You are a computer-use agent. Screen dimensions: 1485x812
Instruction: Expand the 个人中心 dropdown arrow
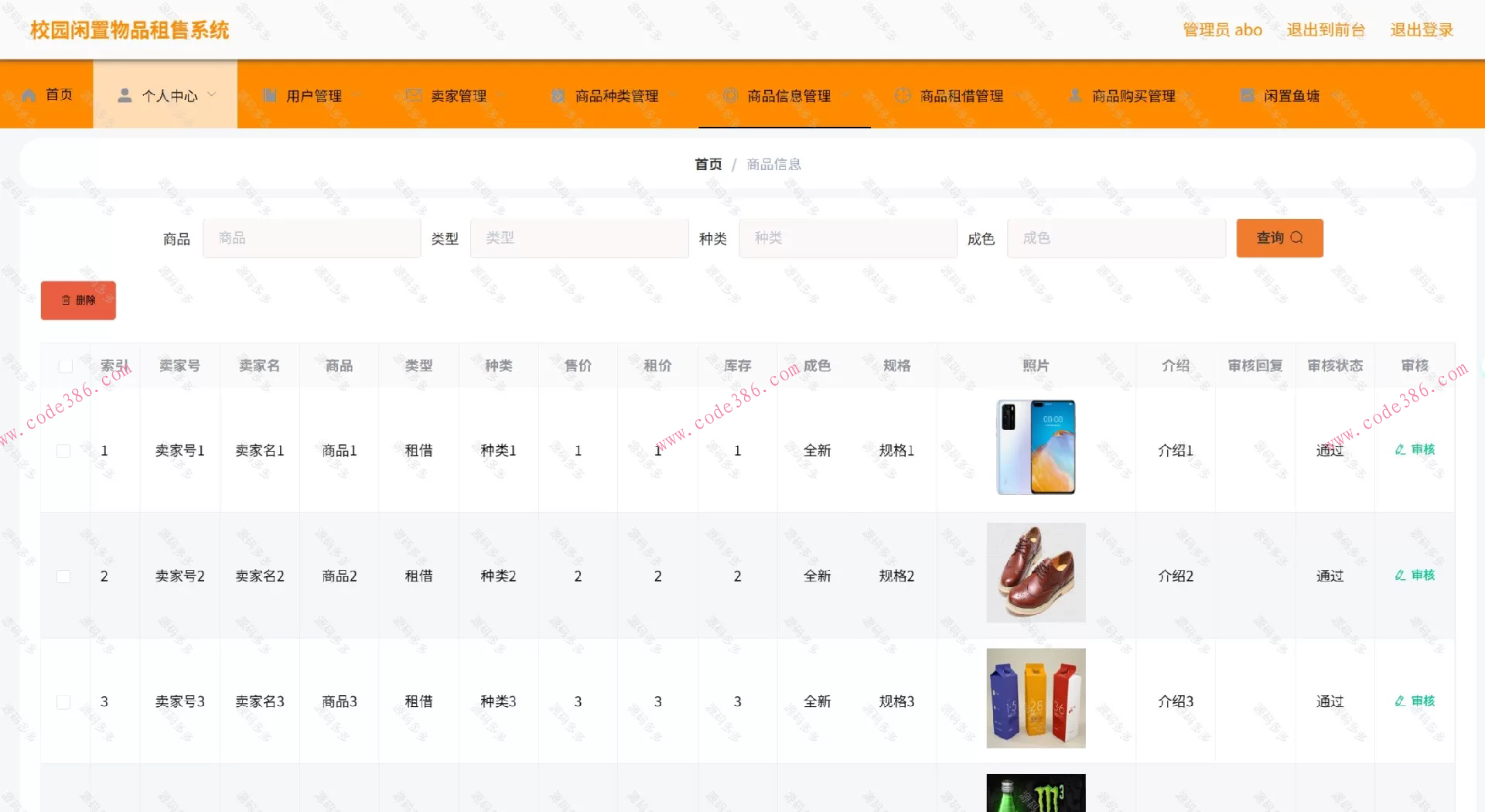211,94
